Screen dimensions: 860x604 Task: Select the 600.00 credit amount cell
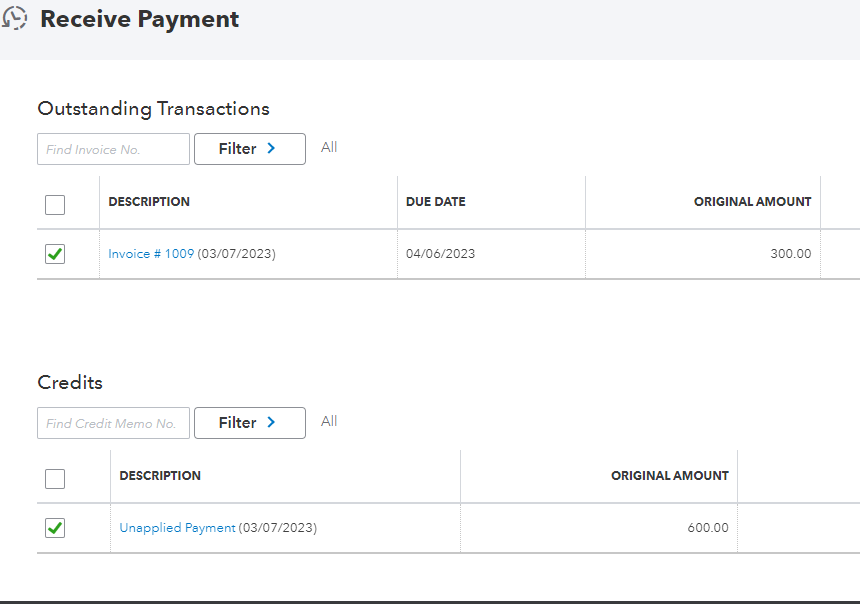707,528
